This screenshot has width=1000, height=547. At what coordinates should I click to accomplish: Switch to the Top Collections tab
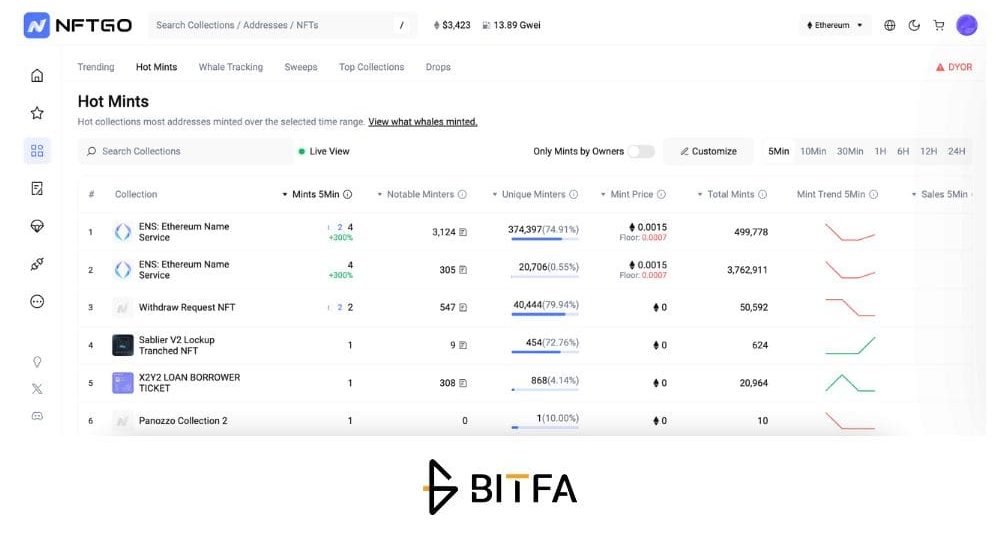(372, 67)
